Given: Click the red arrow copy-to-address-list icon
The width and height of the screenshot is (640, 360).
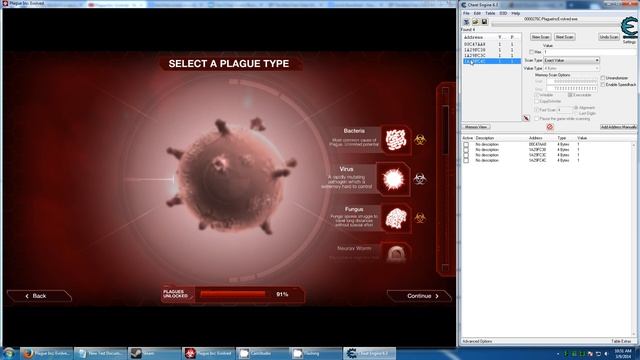Looking at the screenshot, I should tap(526, 118).
